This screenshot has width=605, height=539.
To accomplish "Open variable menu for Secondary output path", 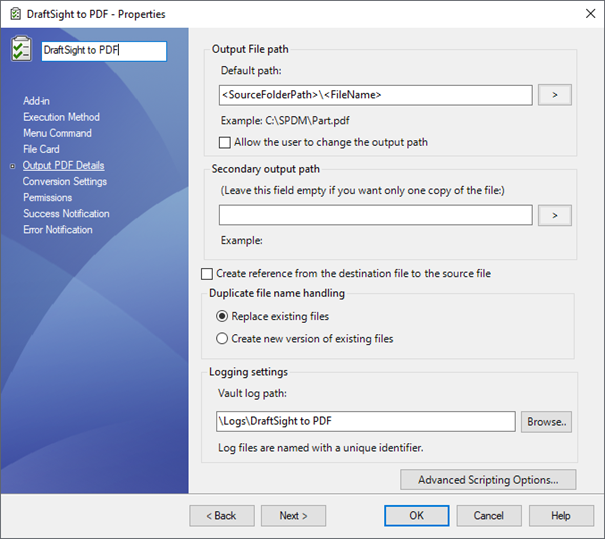I will 554,215.
